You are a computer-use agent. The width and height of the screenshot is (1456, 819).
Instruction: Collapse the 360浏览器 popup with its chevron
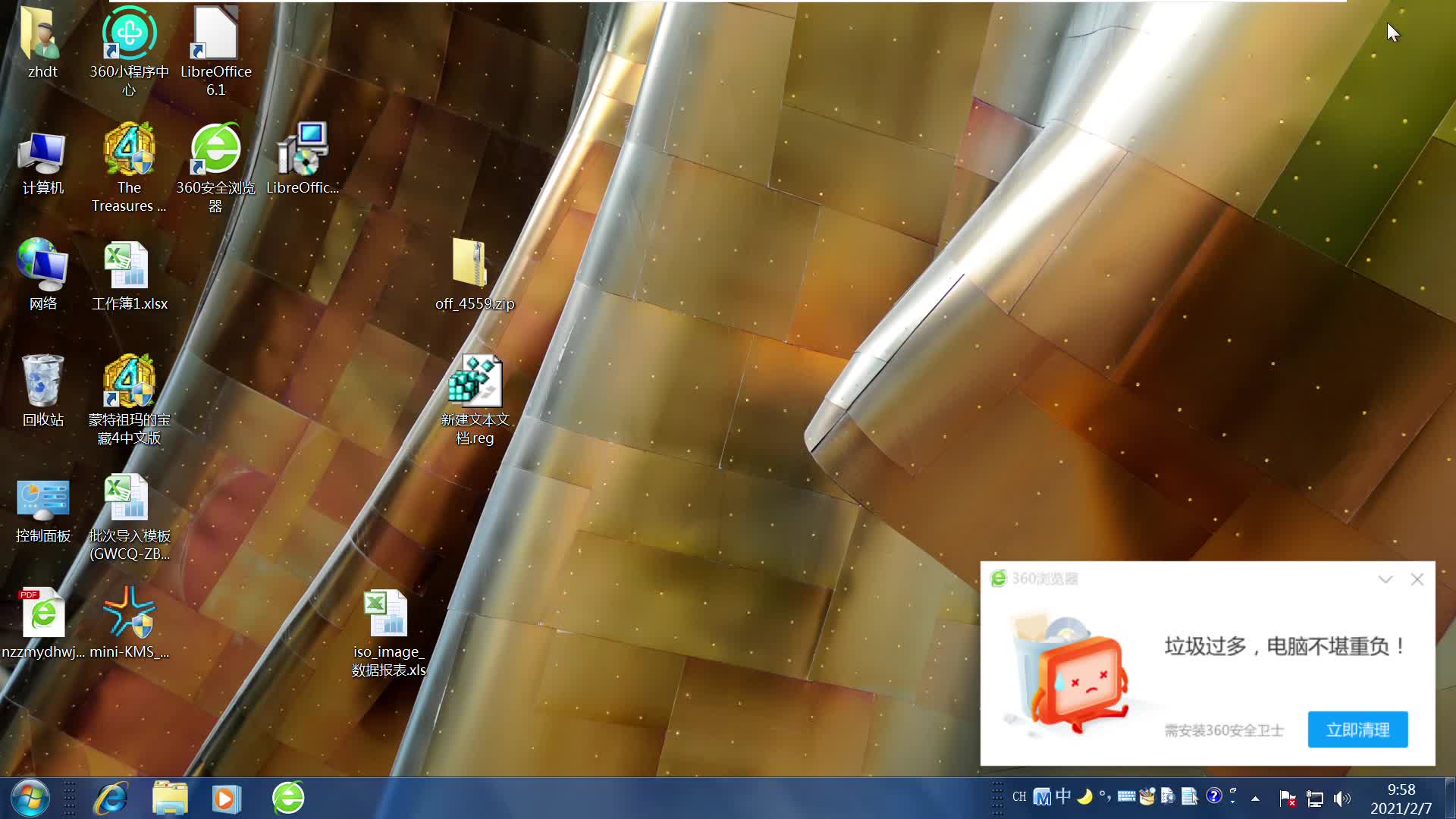1385,579
